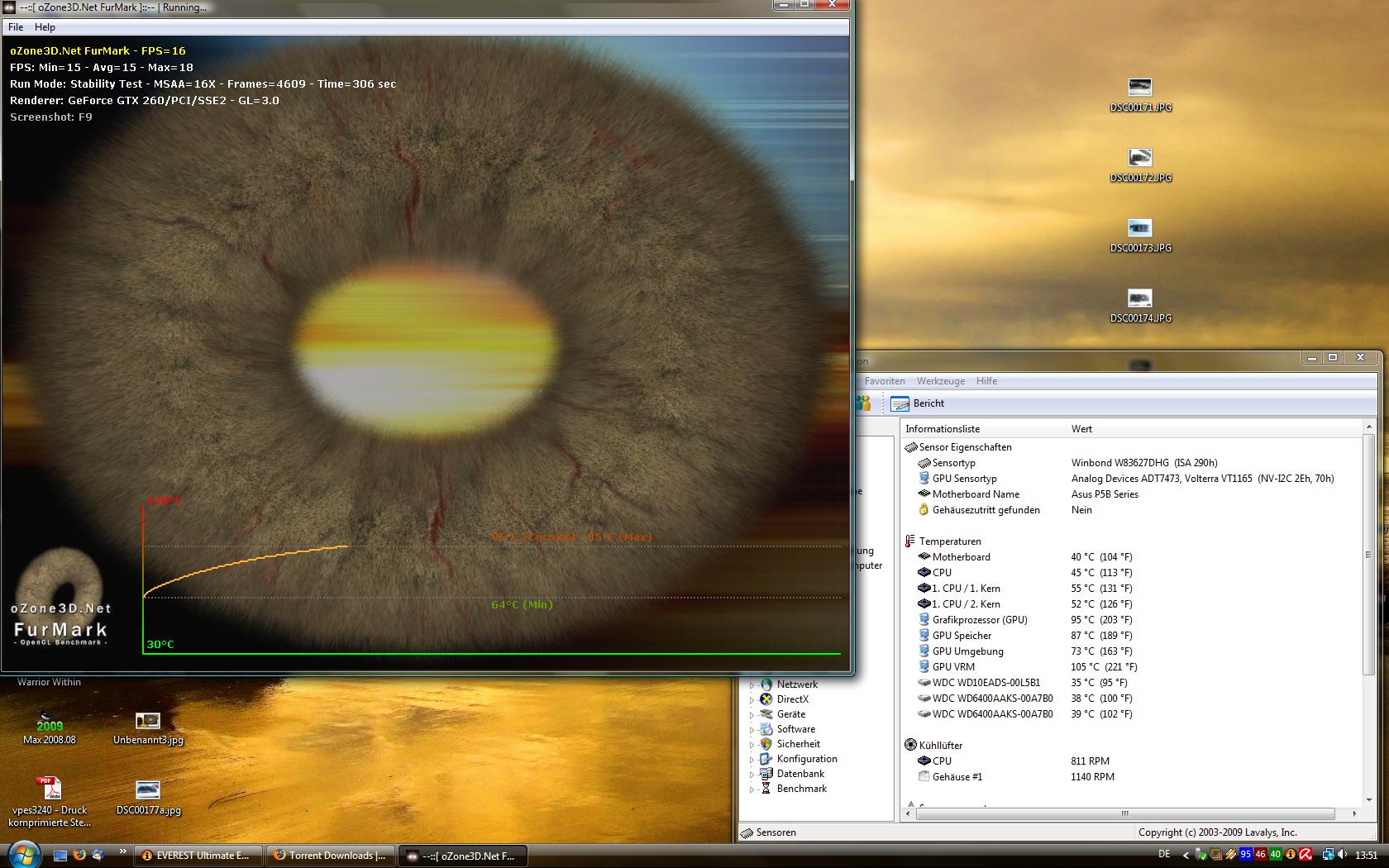Select the DSC00172.JPG desktop file
Screen dimensions: 1389x868
[1140, 165]
